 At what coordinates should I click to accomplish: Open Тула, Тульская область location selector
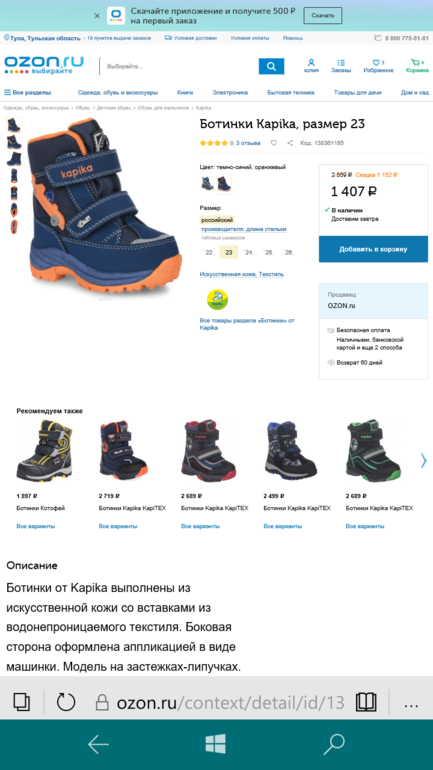42,38
